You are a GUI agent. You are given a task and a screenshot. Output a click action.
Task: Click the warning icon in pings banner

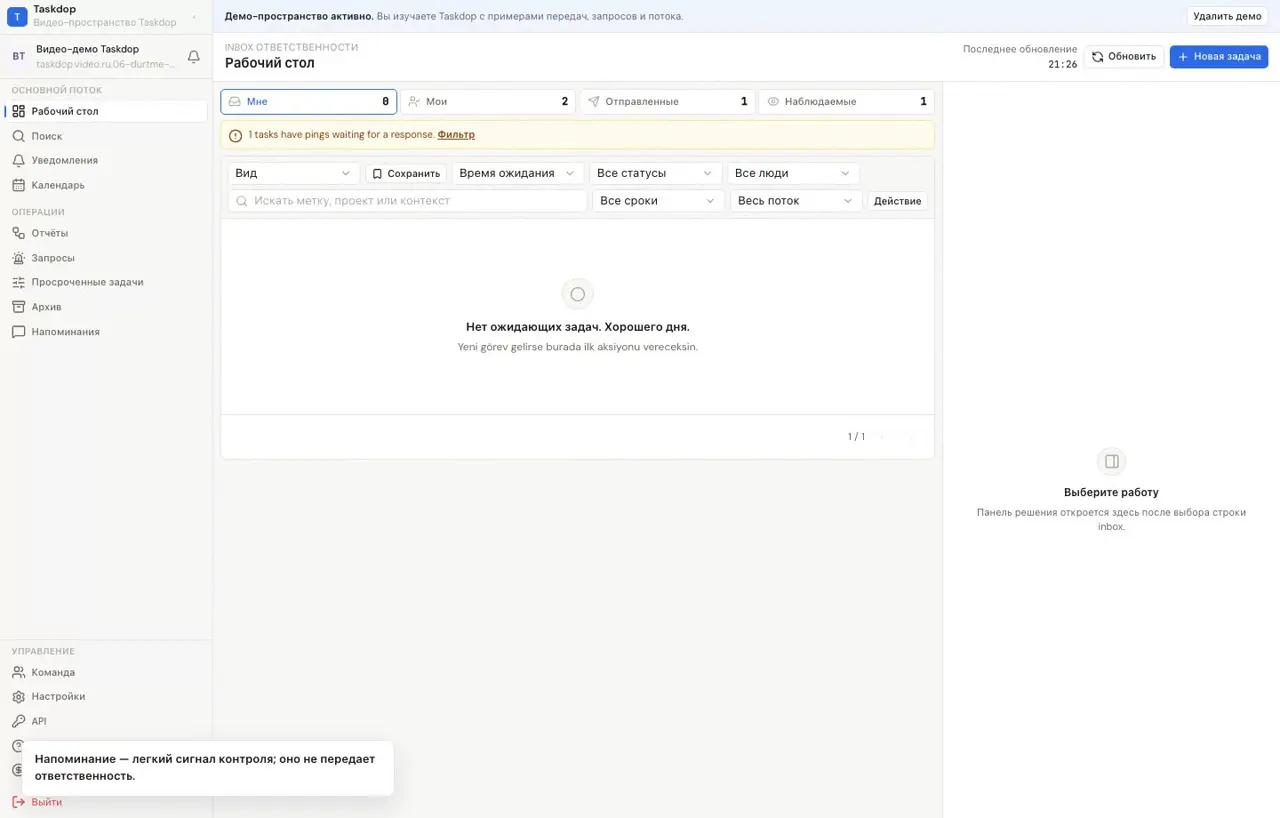(235, 135)
